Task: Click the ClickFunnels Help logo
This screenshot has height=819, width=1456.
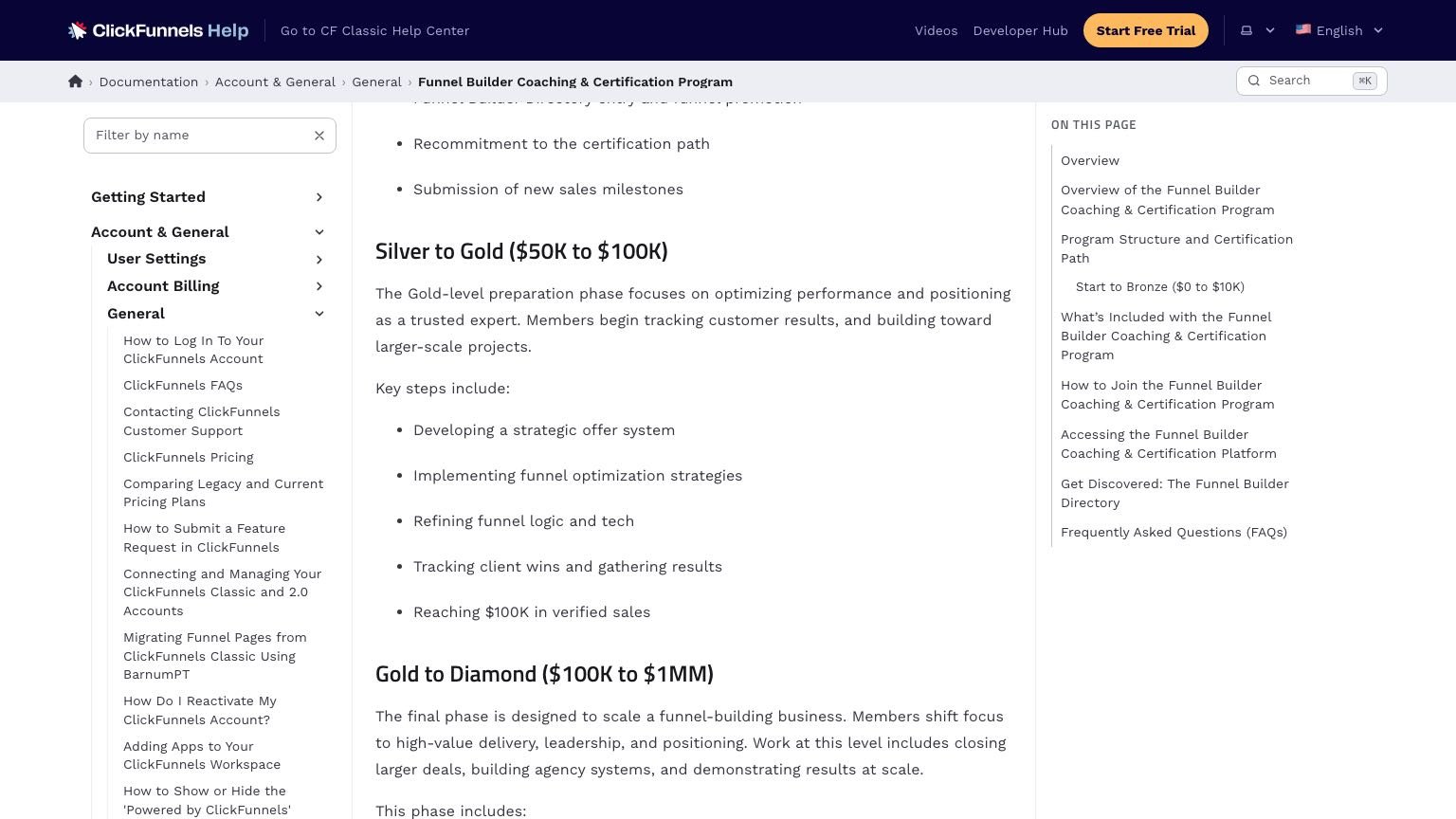Action: click(158, 30)
